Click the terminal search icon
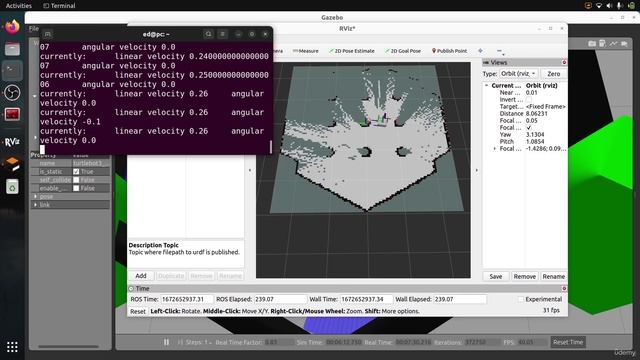640x360 pixels. click(x=208, y=34)
